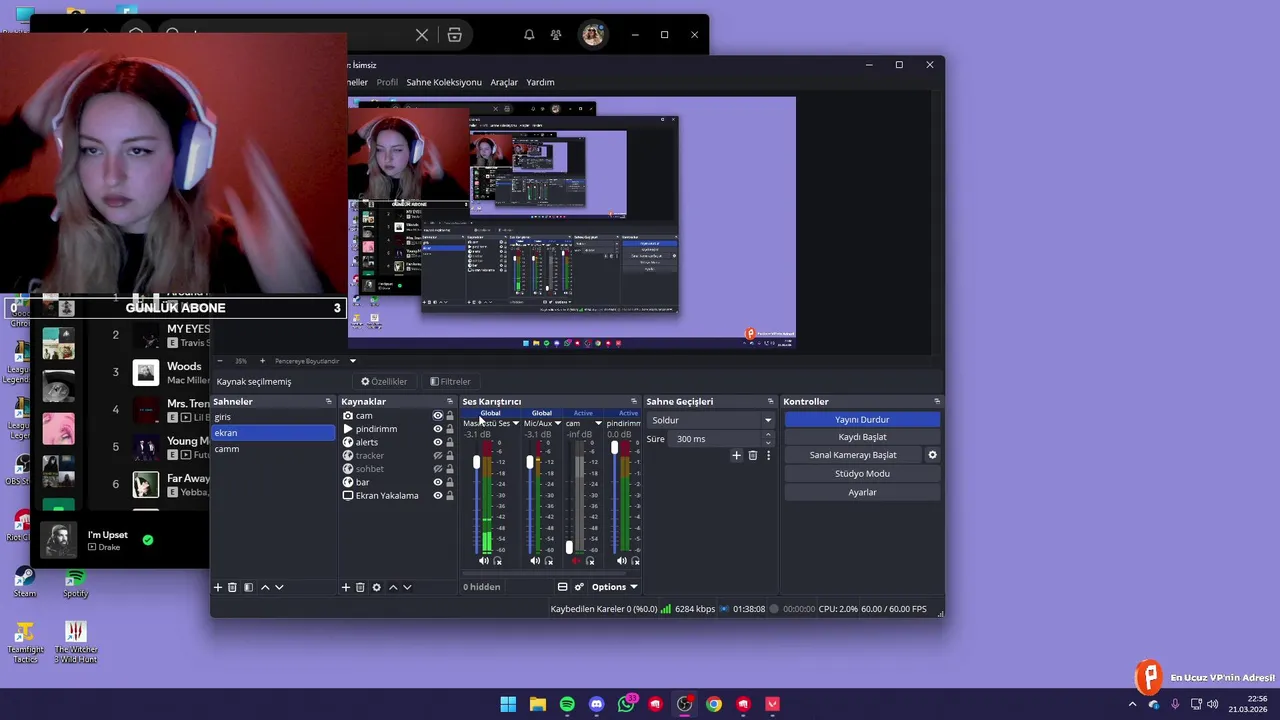Move the source down in Kaynaklar toolbar
This screenshot has height=720, width=1280.
pos(407,587)
